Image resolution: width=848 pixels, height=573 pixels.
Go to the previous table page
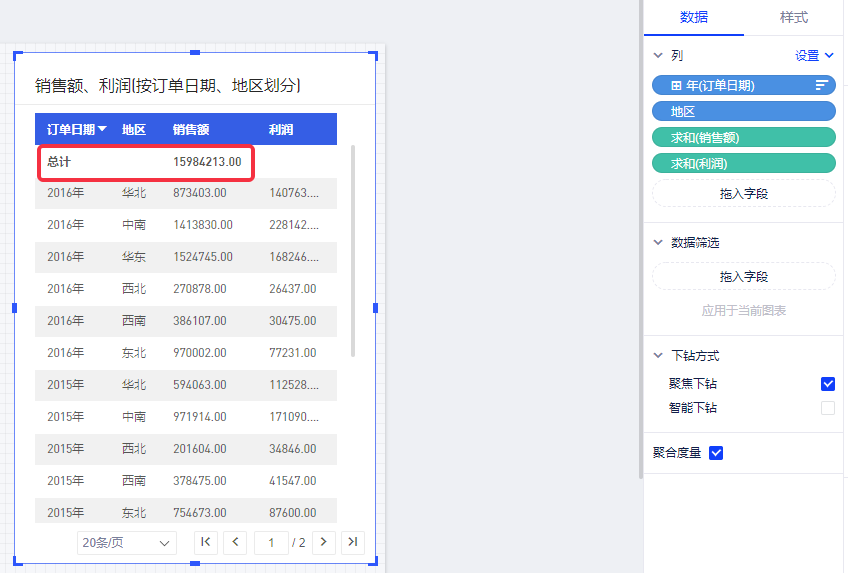tap(235, 542)
